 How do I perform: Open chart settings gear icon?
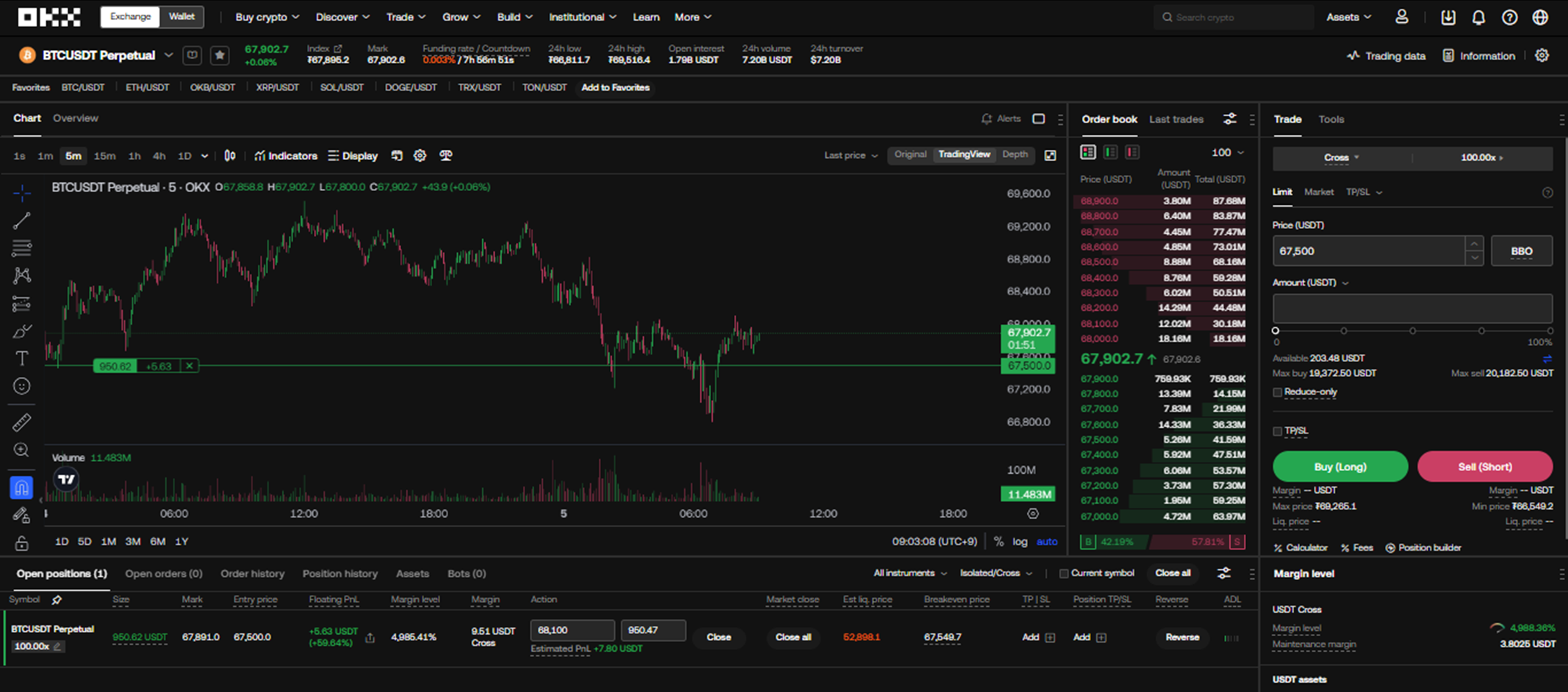coord(420,156)
